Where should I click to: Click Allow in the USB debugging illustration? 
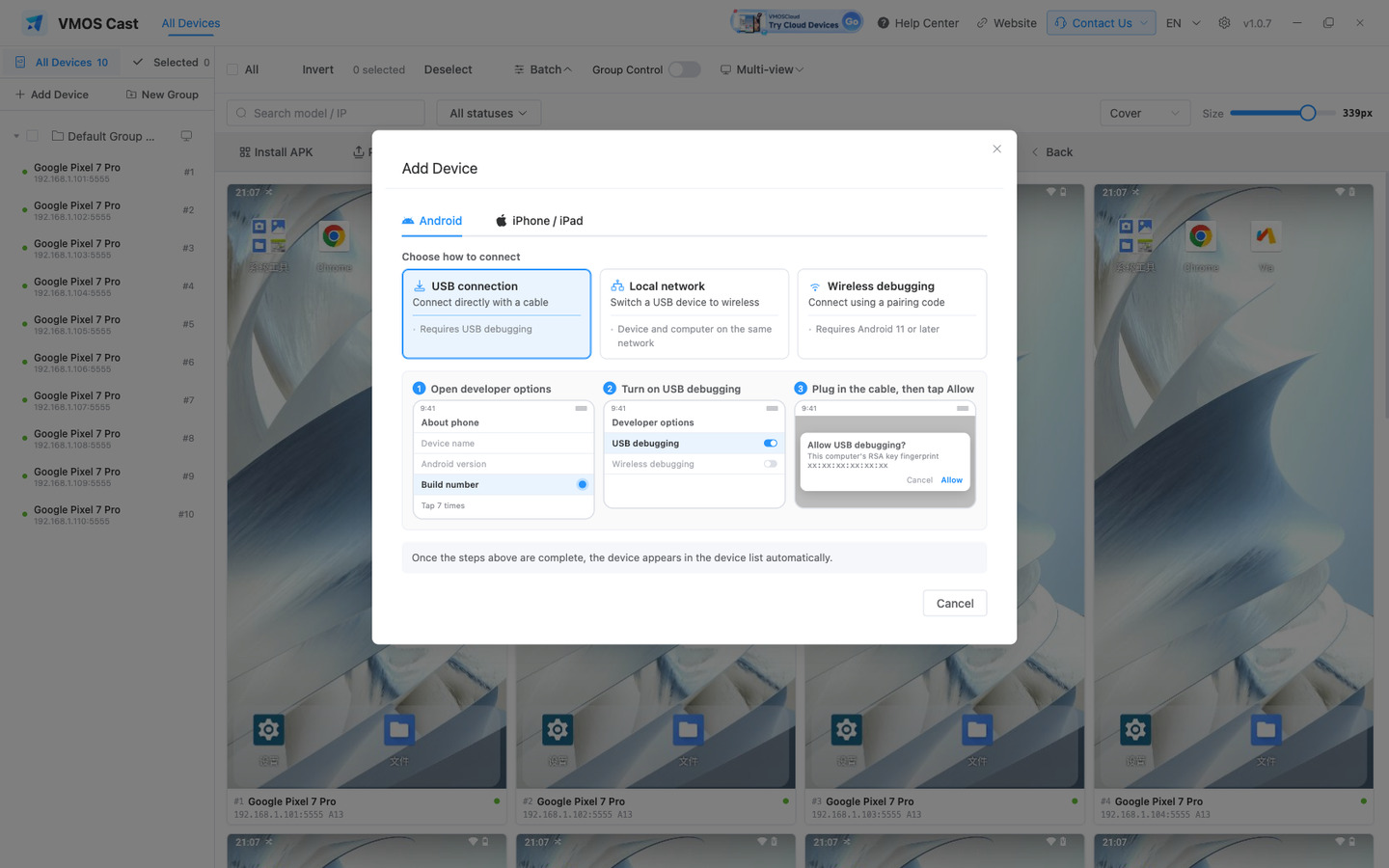(x=952, y=480)
